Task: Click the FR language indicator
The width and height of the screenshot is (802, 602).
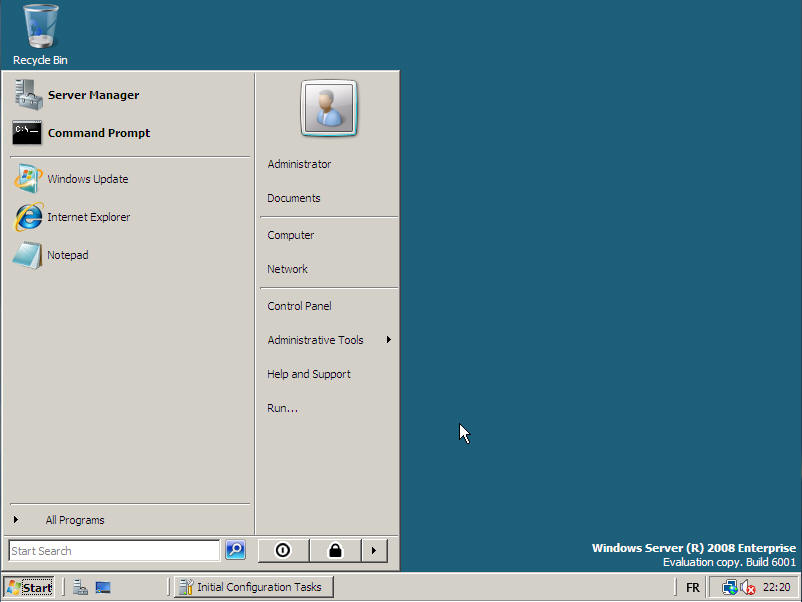Action: pyautogui.click(x=692, y=588)
